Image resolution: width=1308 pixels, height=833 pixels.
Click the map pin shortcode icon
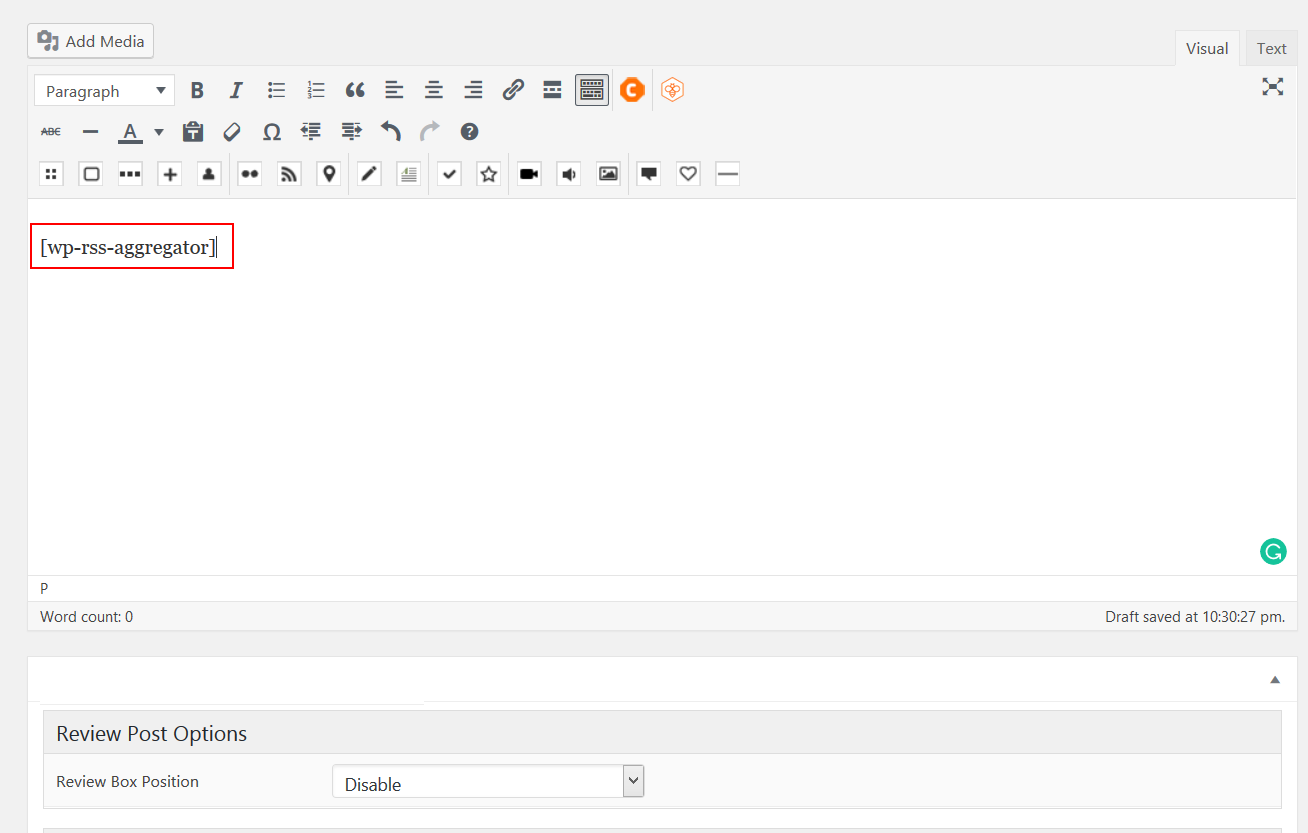328,174
